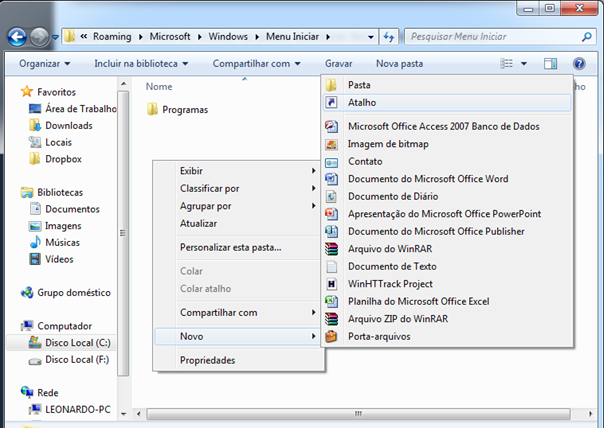
Task: Open Downloads in navigation pane
Action: 61,126
